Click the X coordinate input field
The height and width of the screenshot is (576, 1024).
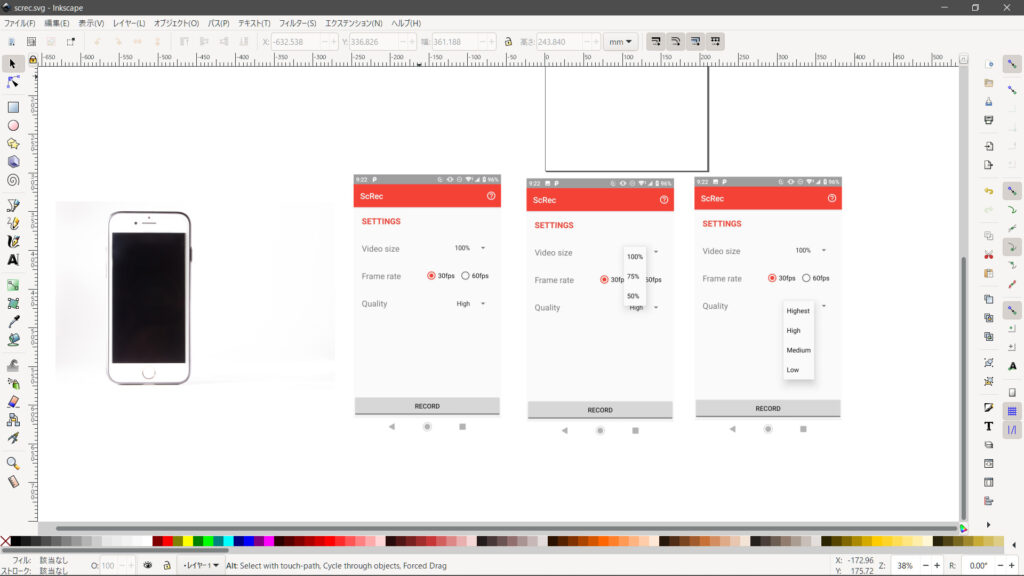(x=297, y=42)
